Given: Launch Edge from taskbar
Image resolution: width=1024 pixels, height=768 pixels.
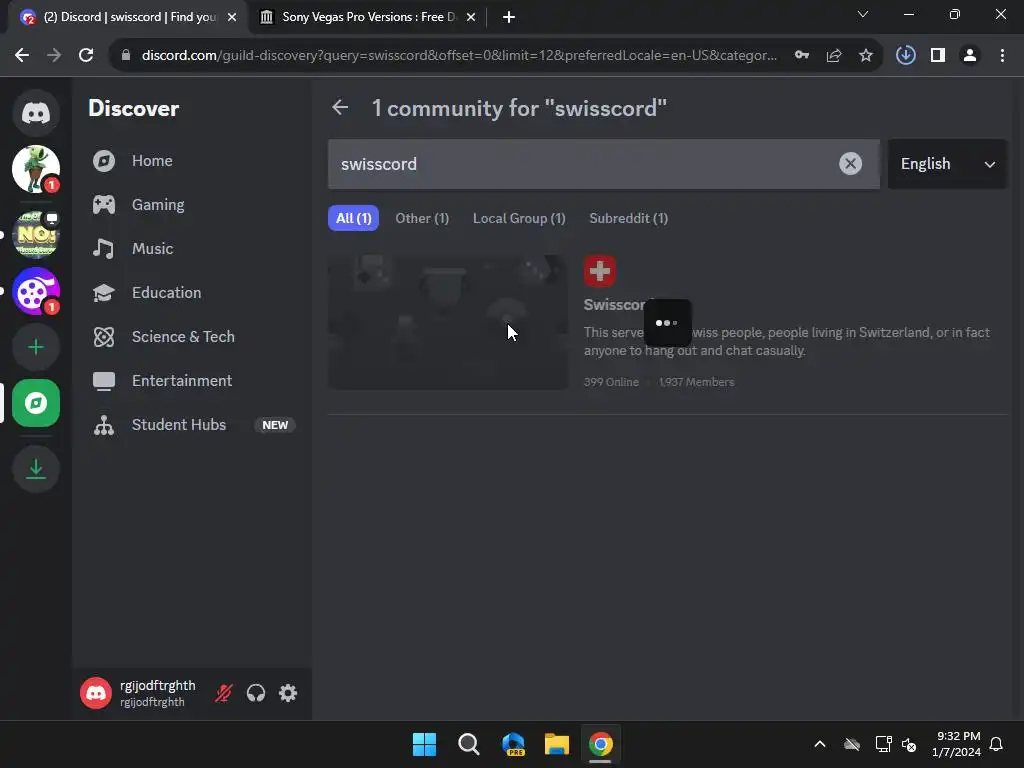Looking at the screenshot, I should pyautogui.click(x=513, y=744).
